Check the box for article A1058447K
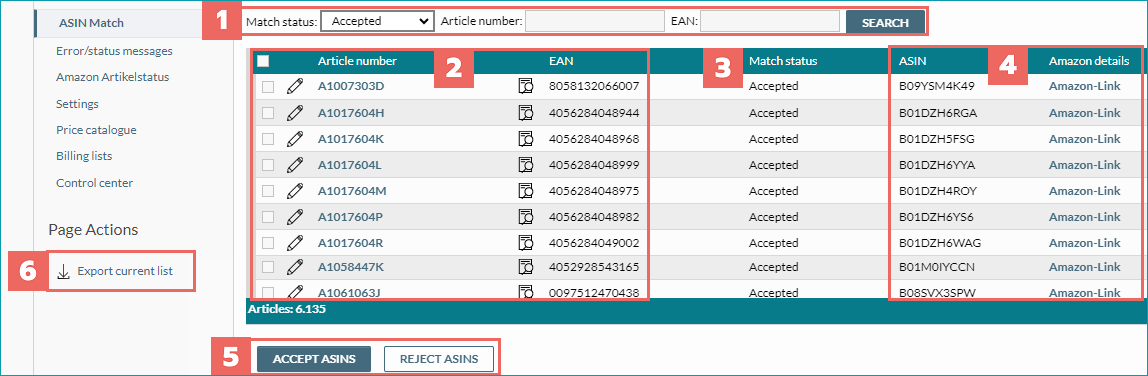This screenshot has width=1148, height=376. pos(268,266)
